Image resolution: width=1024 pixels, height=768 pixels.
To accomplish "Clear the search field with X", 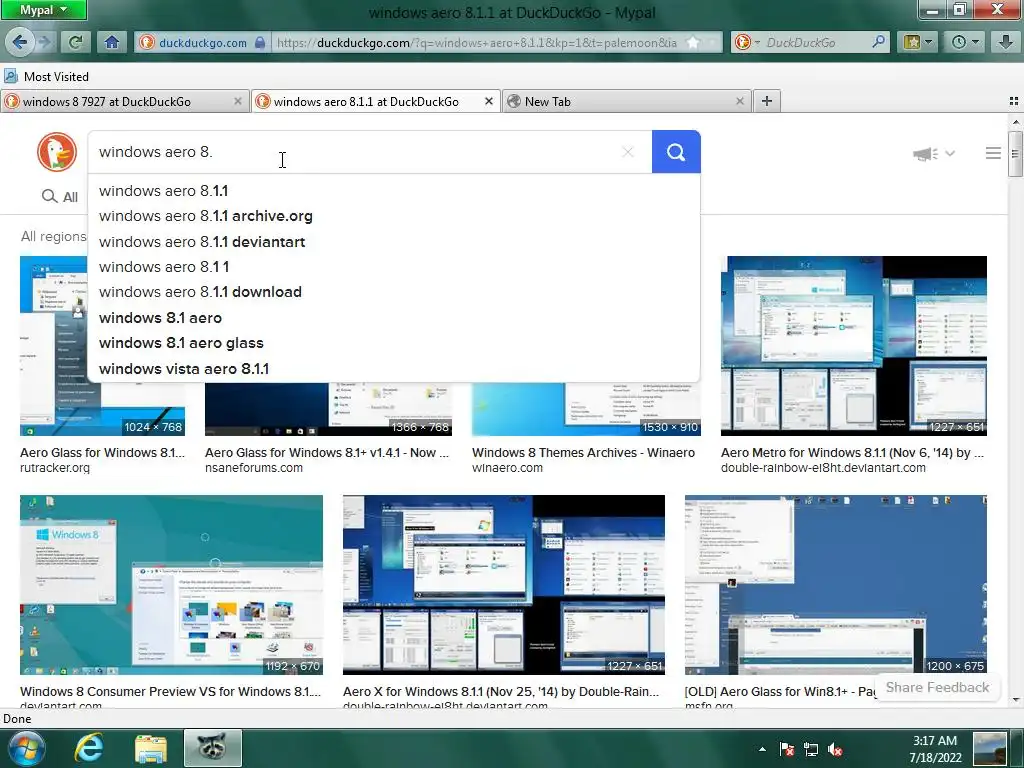I will coord(628,152).
